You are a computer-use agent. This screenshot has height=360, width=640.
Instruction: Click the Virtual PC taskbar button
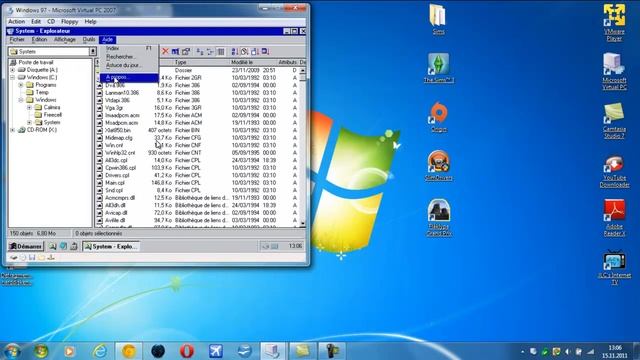273,351
